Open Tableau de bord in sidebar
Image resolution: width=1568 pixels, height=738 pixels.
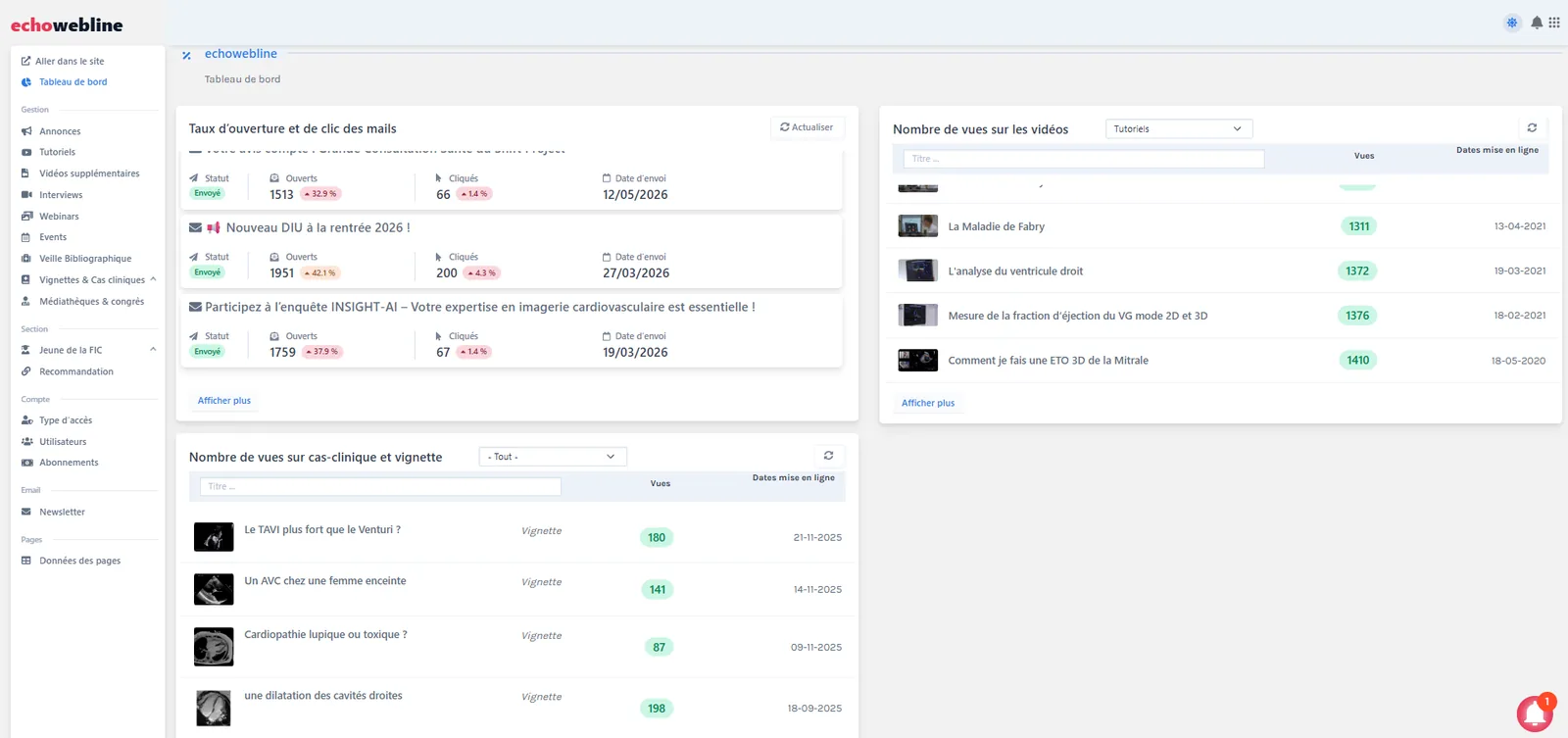pos(73,82)
